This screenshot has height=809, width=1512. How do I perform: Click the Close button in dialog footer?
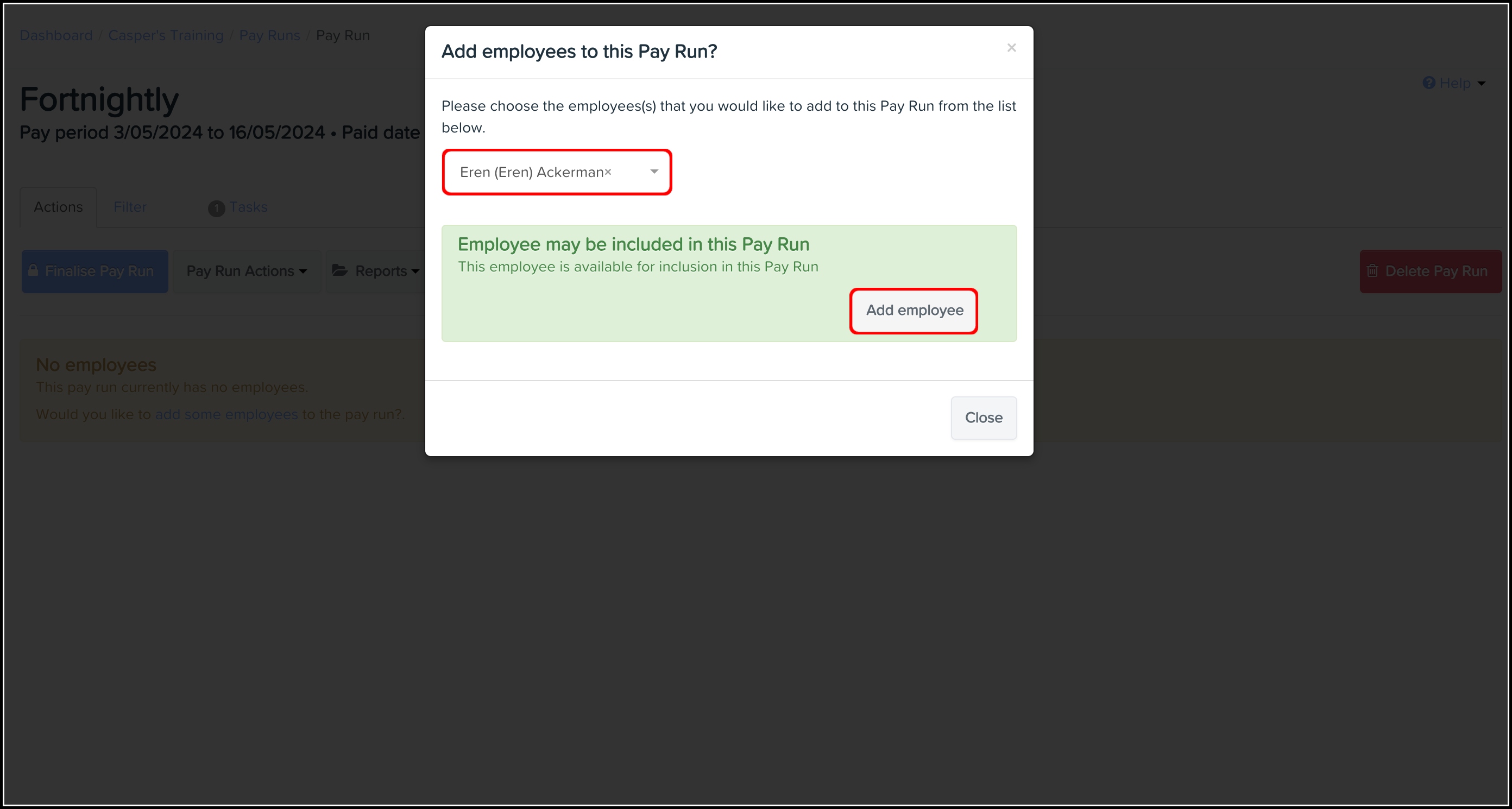(983, 418)
